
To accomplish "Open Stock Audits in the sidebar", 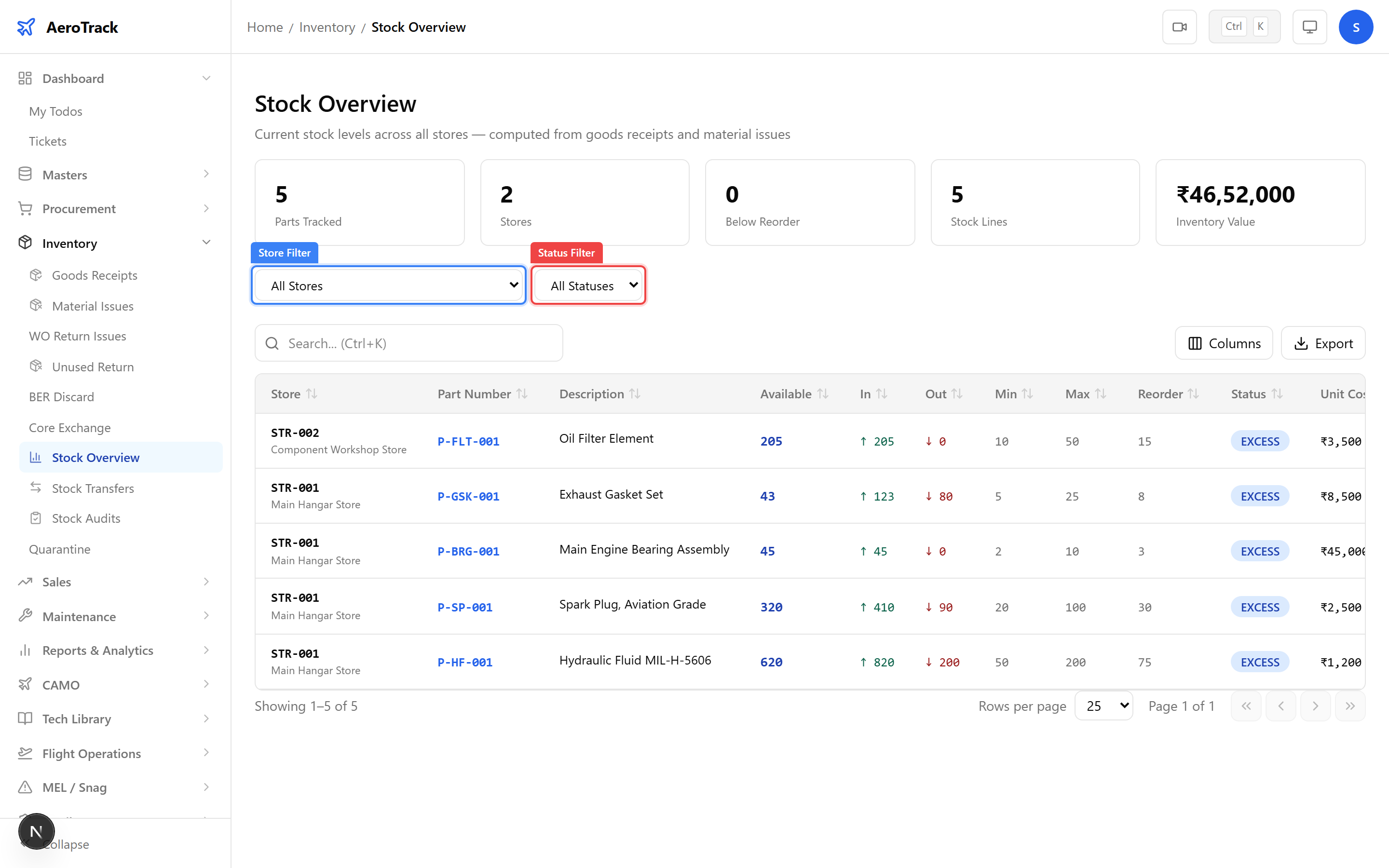I will [x=86, y=518].
